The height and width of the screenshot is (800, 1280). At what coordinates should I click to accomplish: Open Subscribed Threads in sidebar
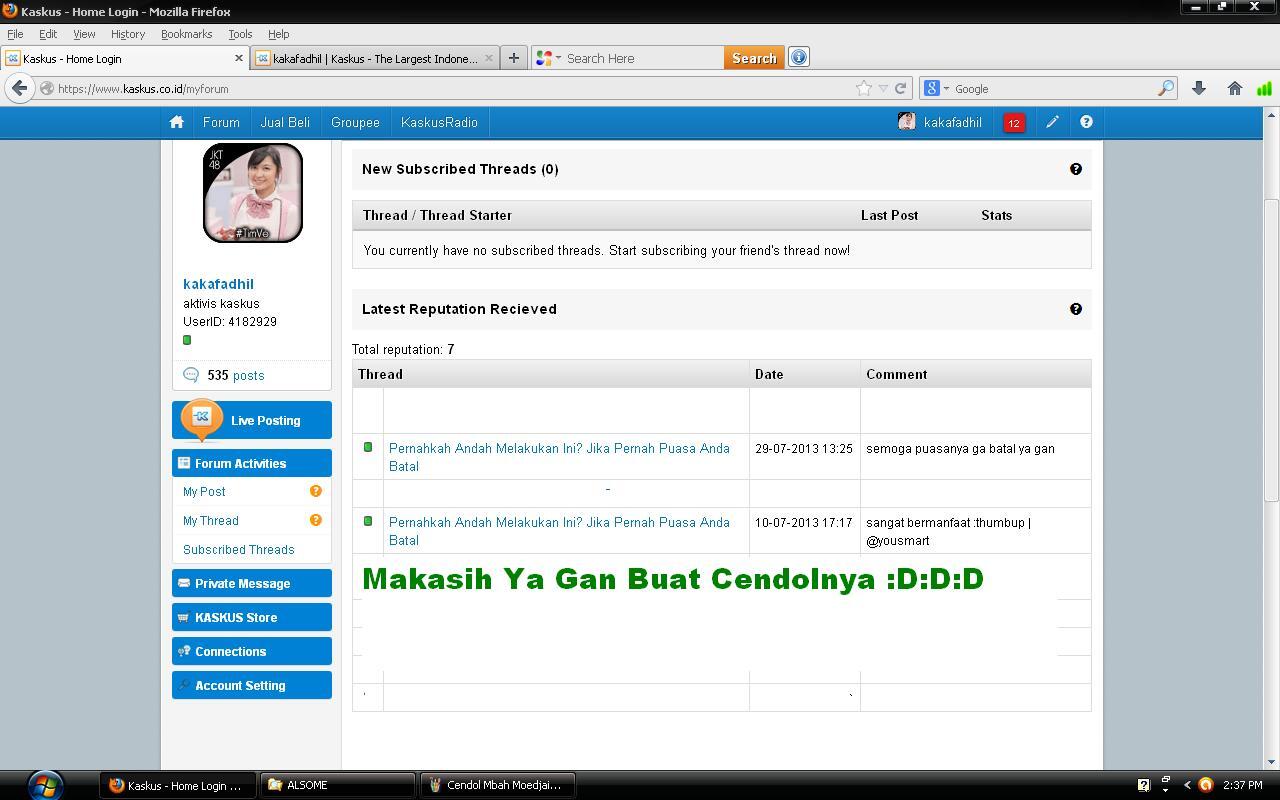[x=238, y=549]
